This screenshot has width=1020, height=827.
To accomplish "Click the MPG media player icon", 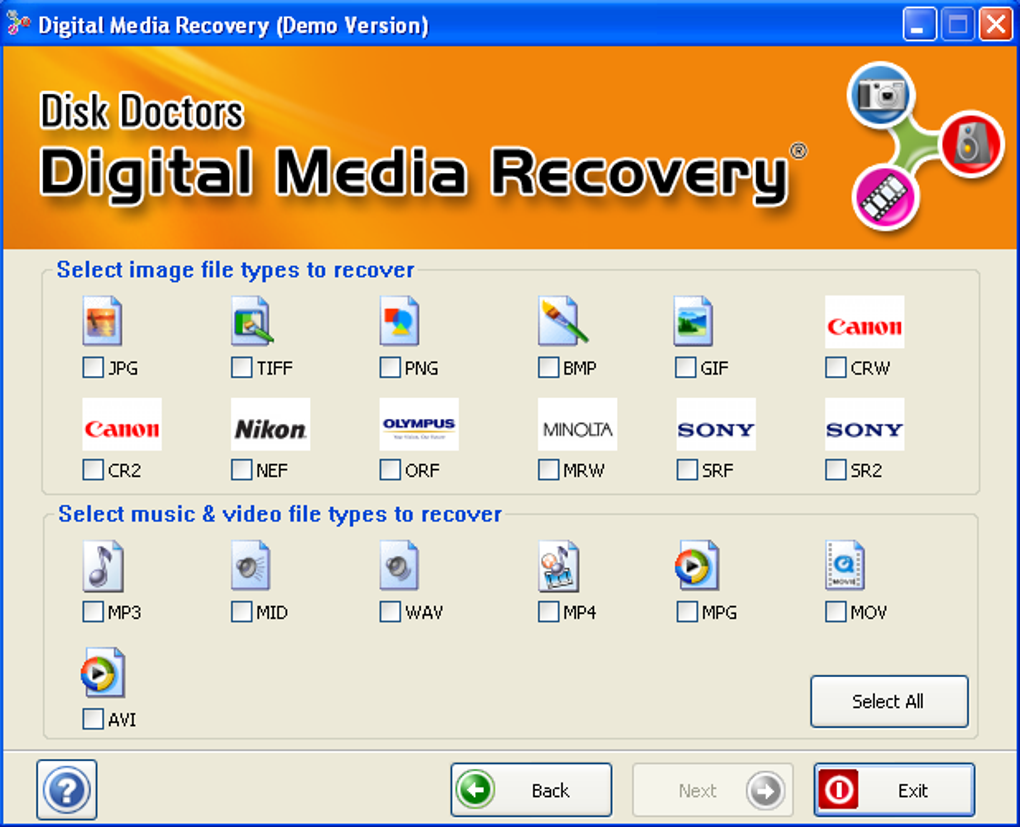I will 697,565.
